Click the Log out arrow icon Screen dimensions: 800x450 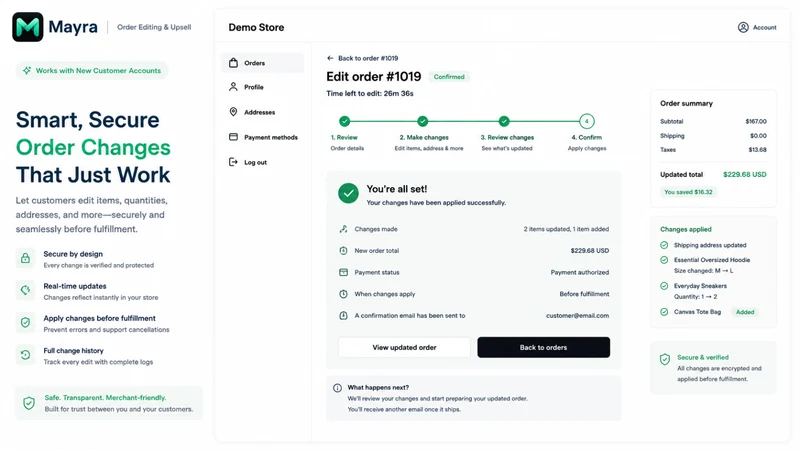[233, 162]
